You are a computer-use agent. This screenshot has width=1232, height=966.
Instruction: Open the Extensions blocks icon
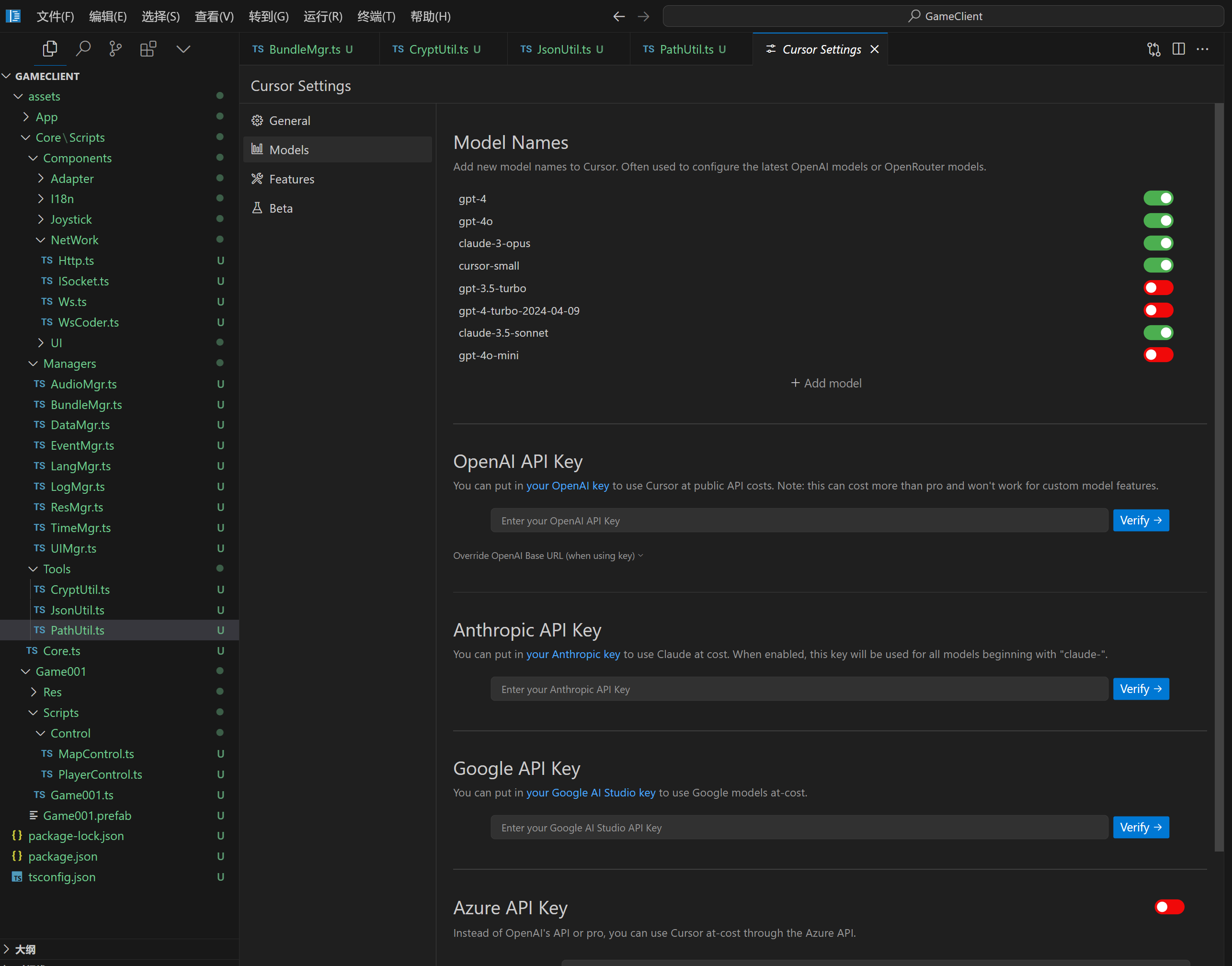click(x=148, y=49)
